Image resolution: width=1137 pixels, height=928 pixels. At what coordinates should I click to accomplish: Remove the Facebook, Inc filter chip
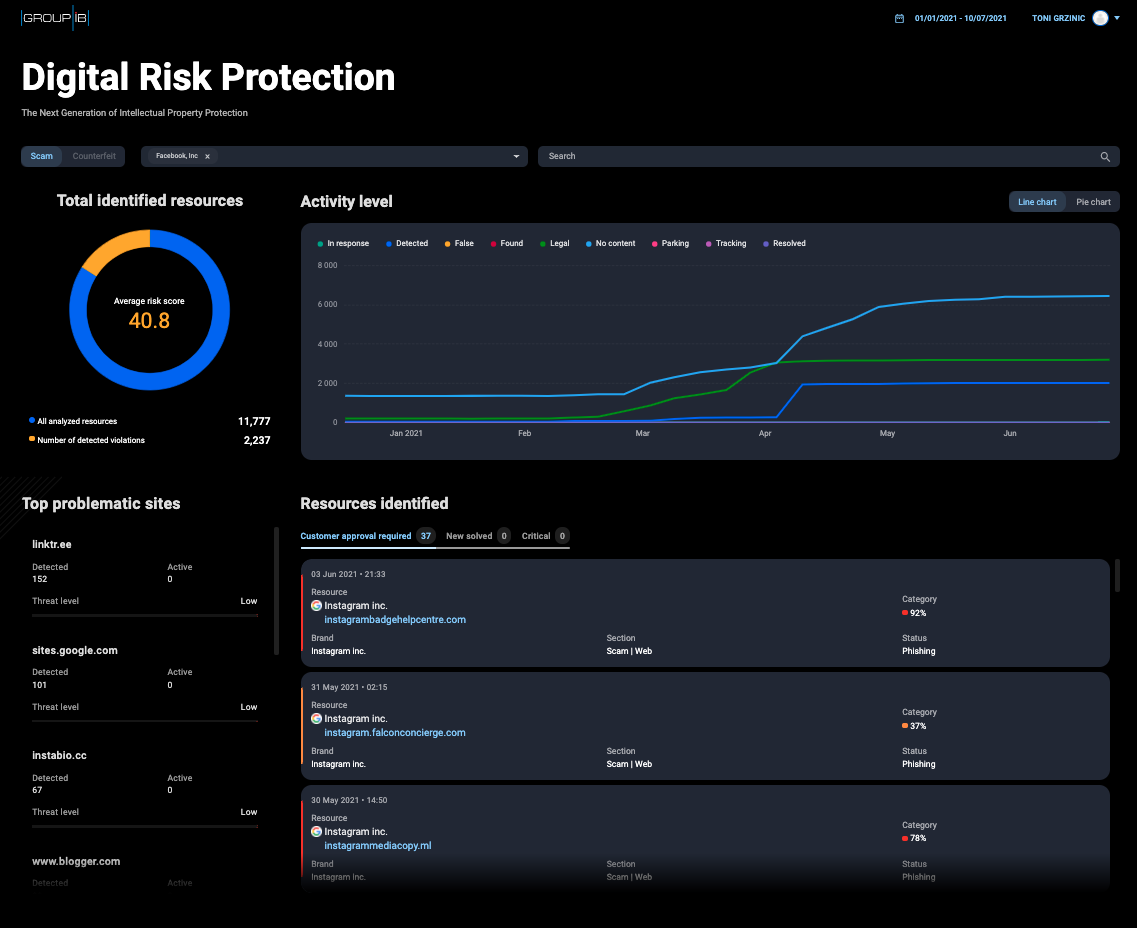207,157
